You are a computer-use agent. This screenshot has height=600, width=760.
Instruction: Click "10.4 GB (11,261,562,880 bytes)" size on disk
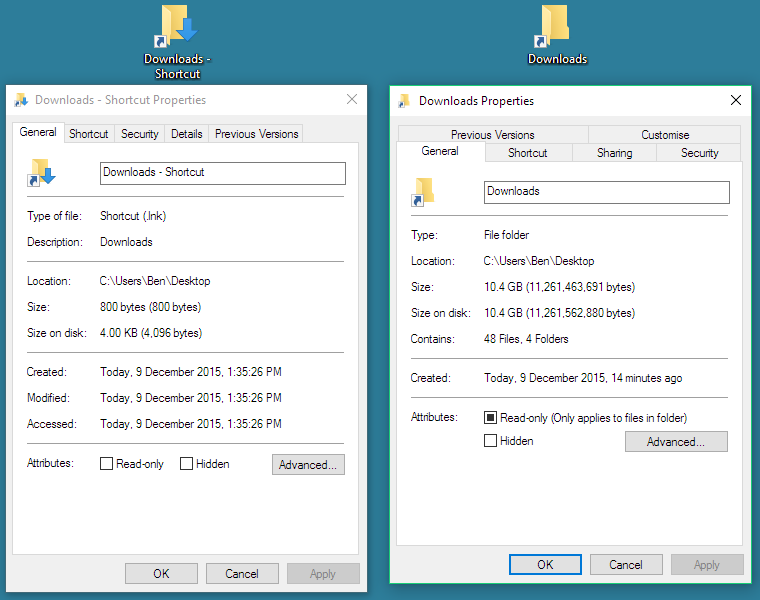click(x=559, y=313)
